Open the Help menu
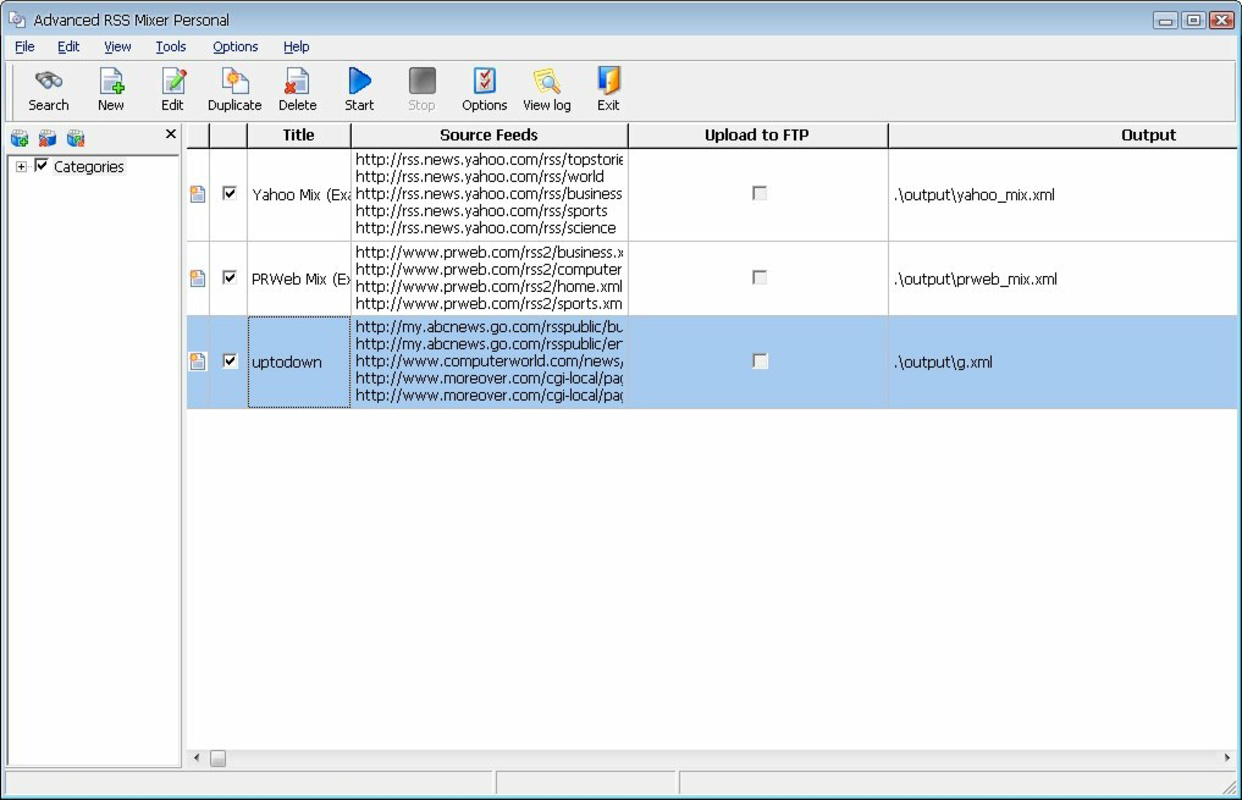1242x800 pixels. coord(296,46)
